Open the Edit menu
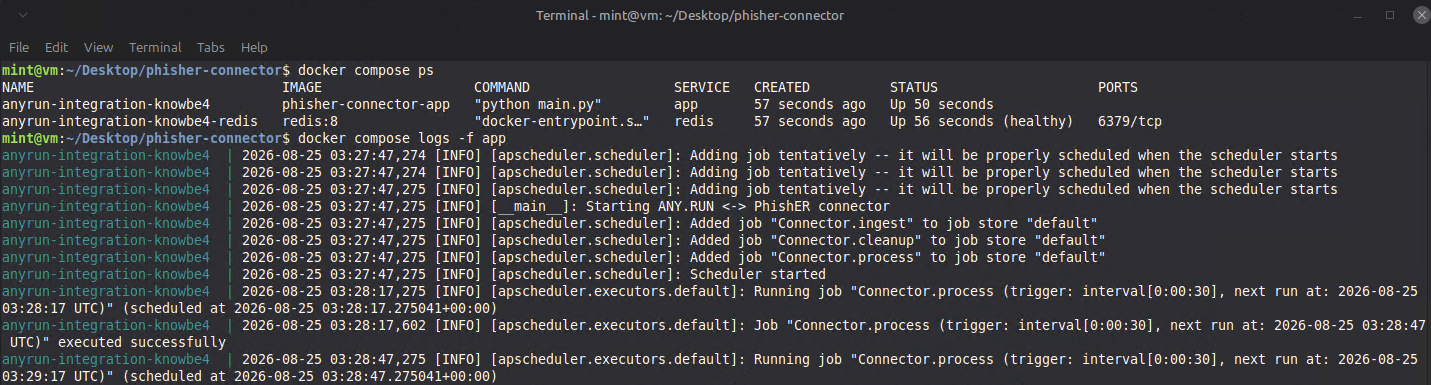Viewport: 1431px width, 385px height. 56,47
